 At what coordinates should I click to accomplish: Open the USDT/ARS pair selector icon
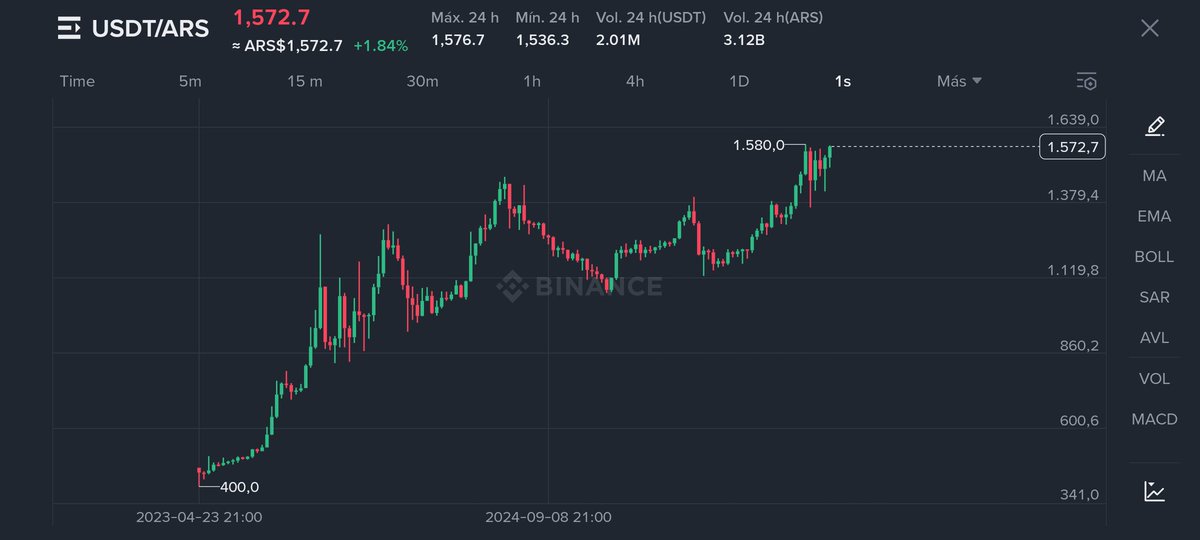click(x=70, y=28)
